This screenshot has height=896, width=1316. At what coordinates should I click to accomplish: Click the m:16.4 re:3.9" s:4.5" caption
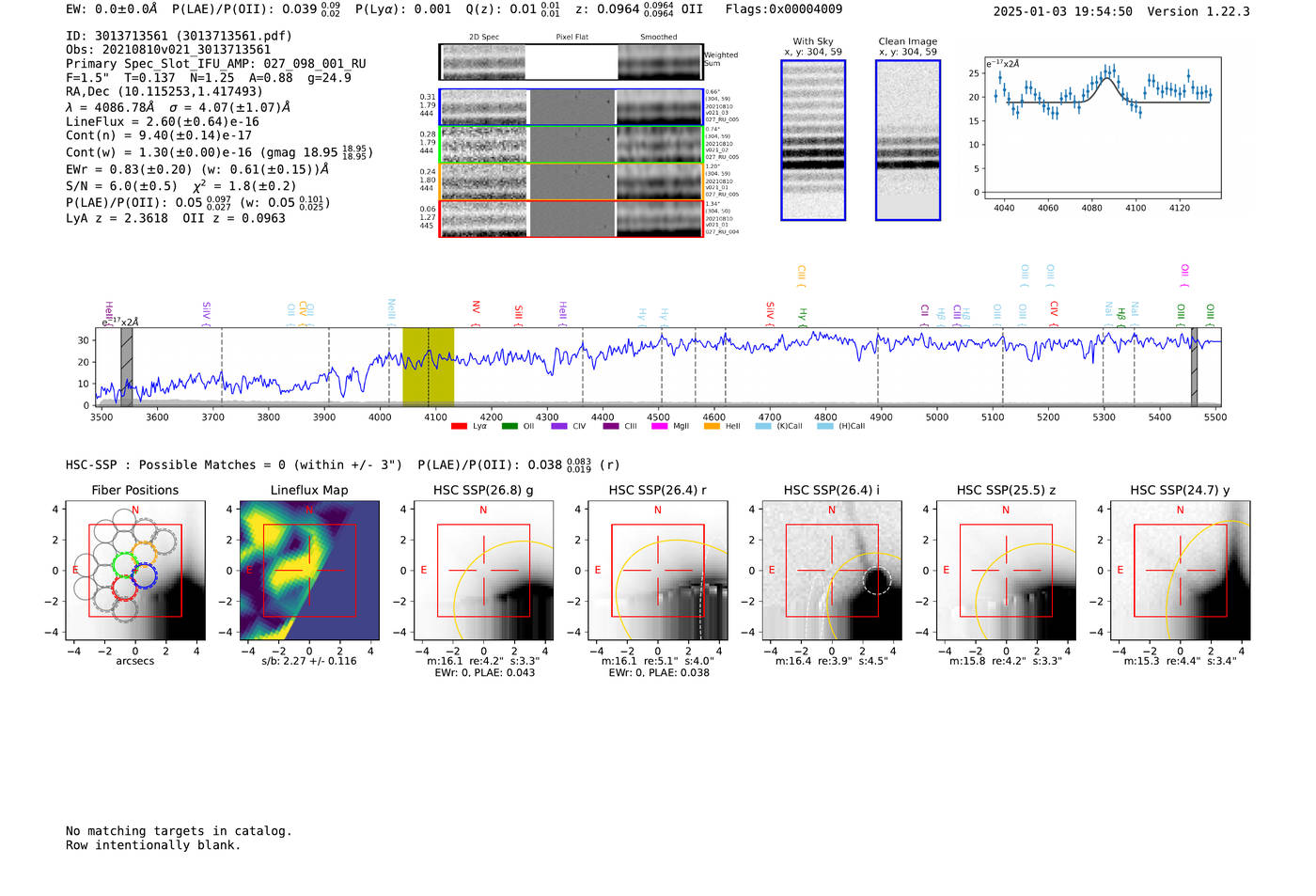coord(832,661)
